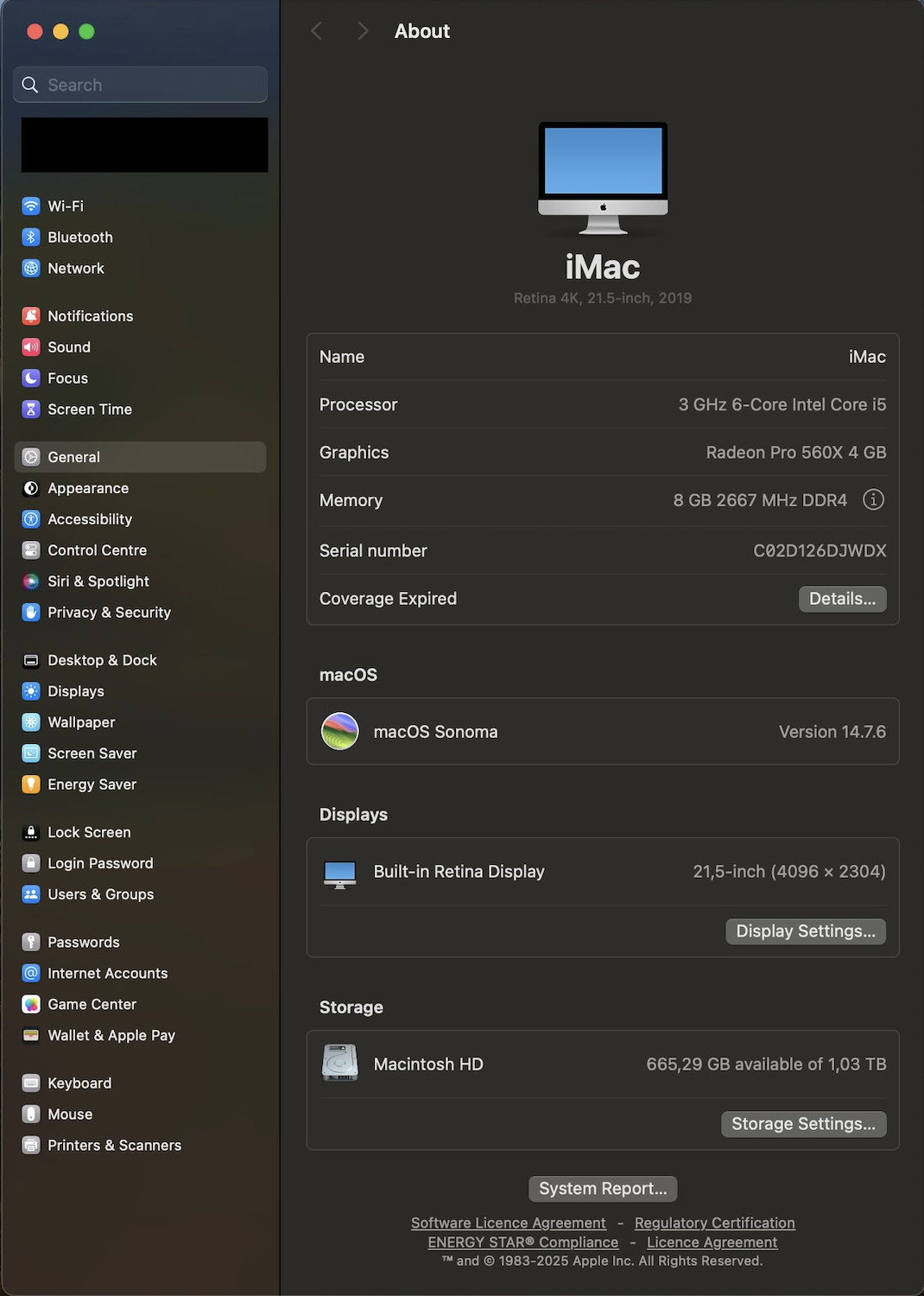Open the Software Licence Agreement link
924x1296 pixels.
509,1223
